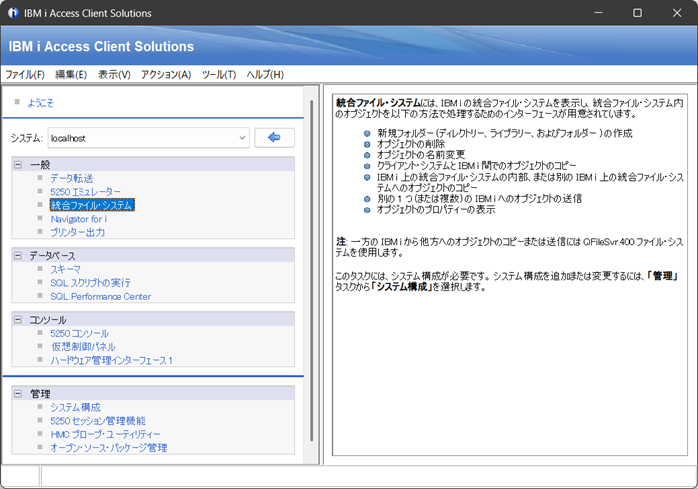Collapse the コンソール section
Image resolution: width=698 pixels, height=489 pixels.
coord(18,319)
